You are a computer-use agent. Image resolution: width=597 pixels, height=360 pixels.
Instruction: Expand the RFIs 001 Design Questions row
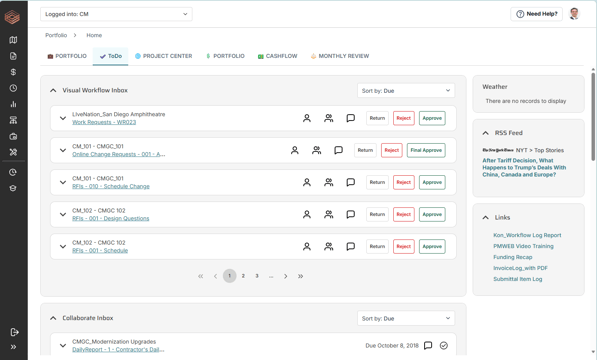click(x=63, y=214)
